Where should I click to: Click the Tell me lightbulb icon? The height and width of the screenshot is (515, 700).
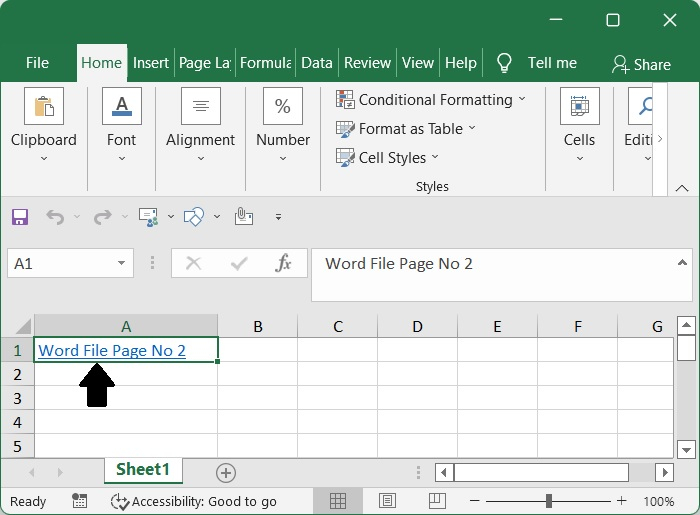(x=505, y=63)
